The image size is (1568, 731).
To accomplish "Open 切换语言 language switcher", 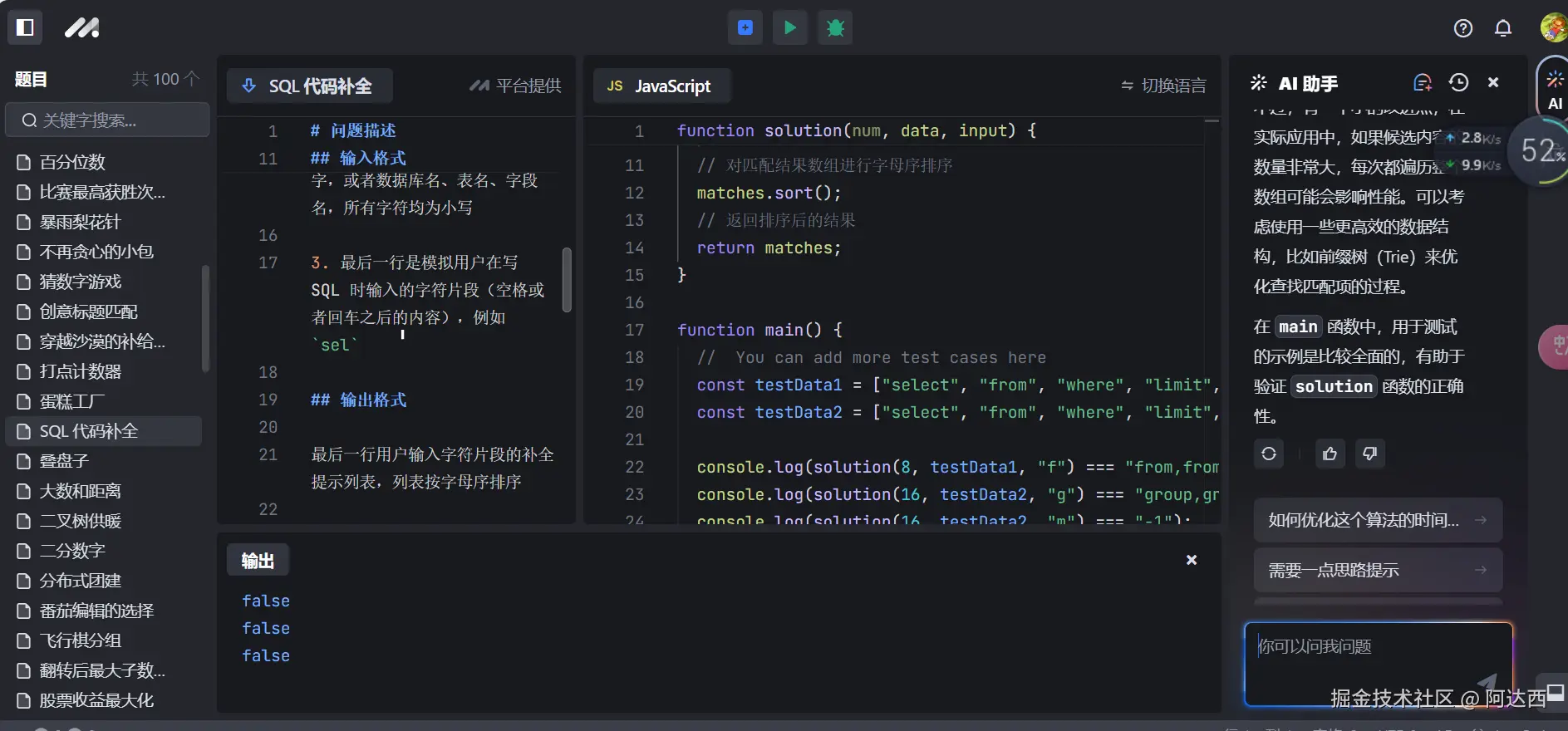I will (x=1163, y=86).
